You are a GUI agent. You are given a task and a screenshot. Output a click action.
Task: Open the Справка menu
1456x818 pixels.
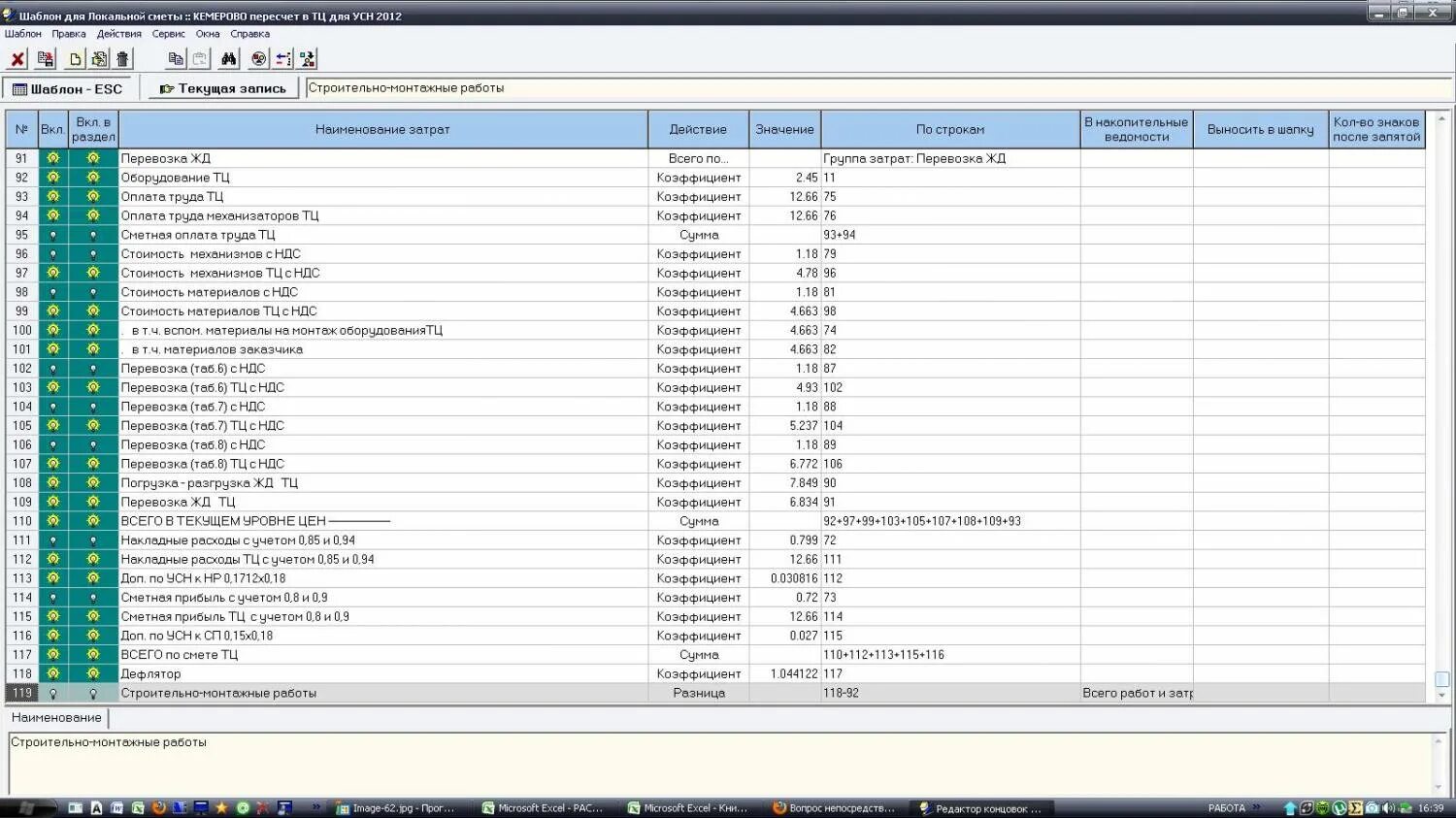[x=250, y=34]
